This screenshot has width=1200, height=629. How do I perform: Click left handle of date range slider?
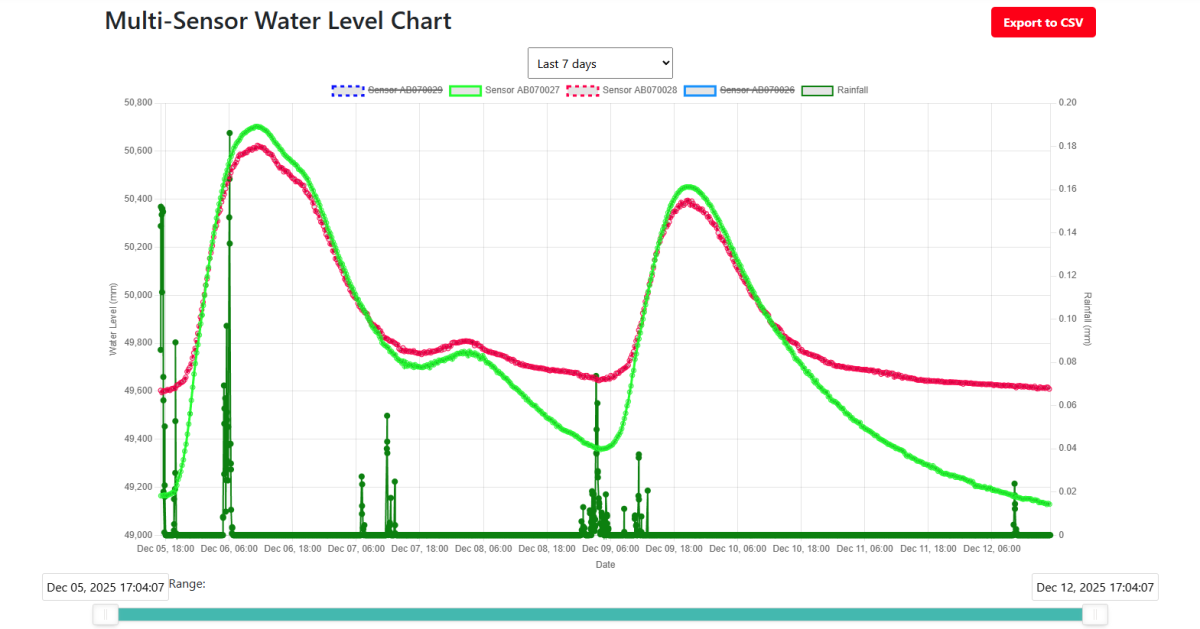coord(106,614)
